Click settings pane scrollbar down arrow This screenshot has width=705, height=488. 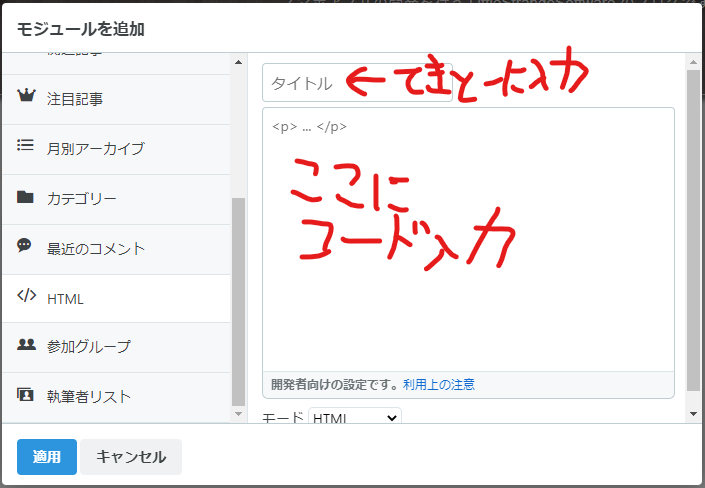693,414
